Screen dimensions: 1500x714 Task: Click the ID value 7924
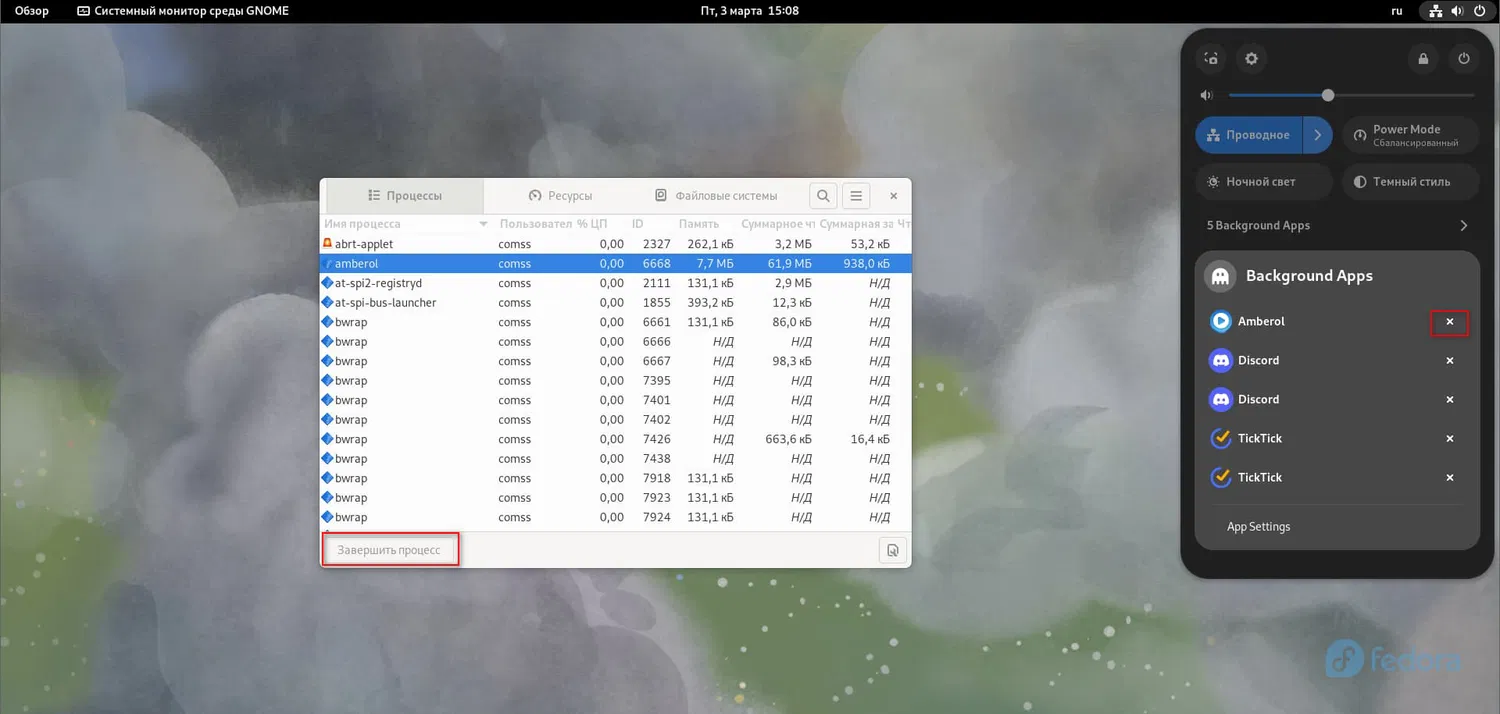point(657,518)
